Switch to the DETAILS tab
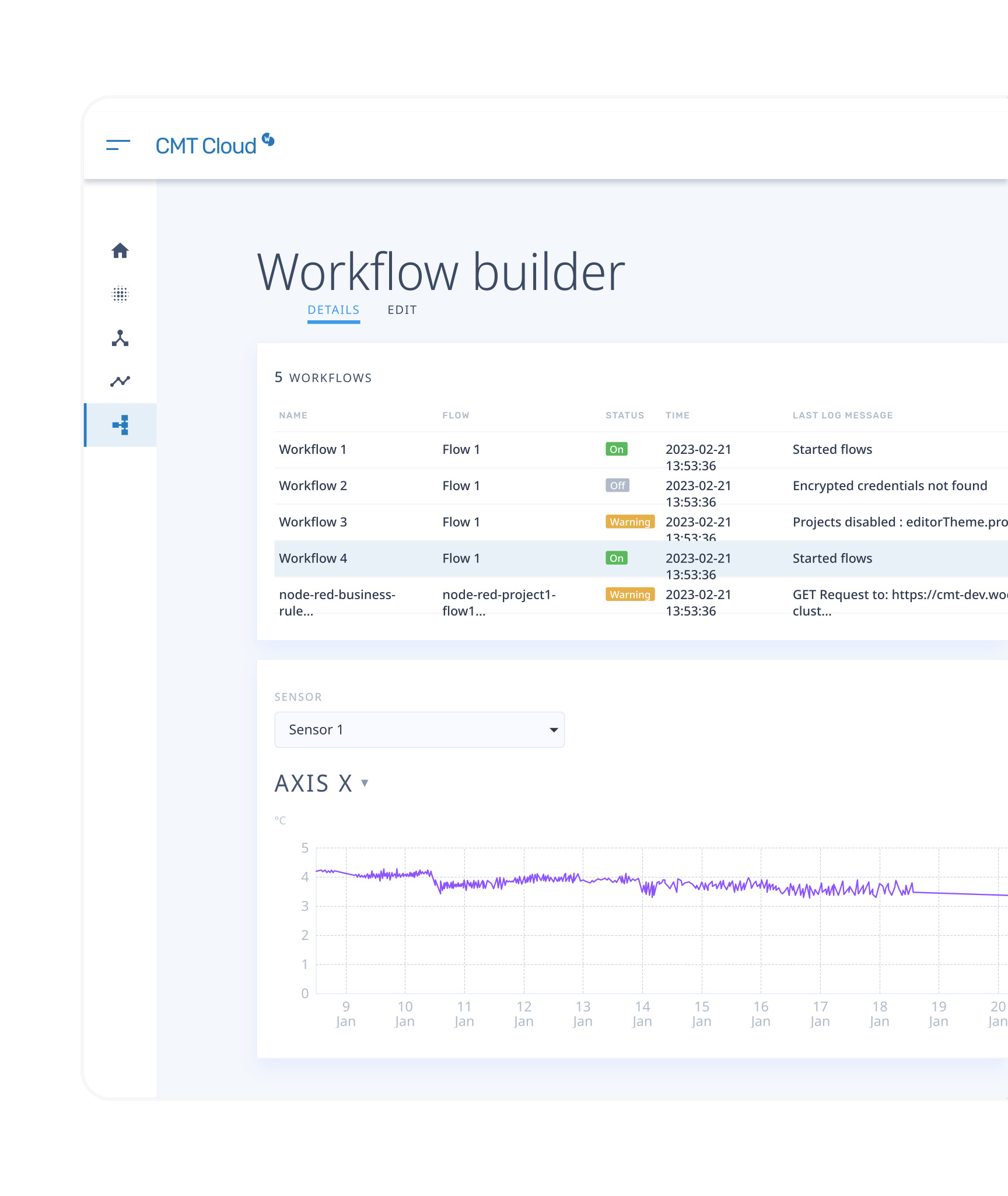Viewport: 1008px width, 1196px height. click(x=334, y=310)
